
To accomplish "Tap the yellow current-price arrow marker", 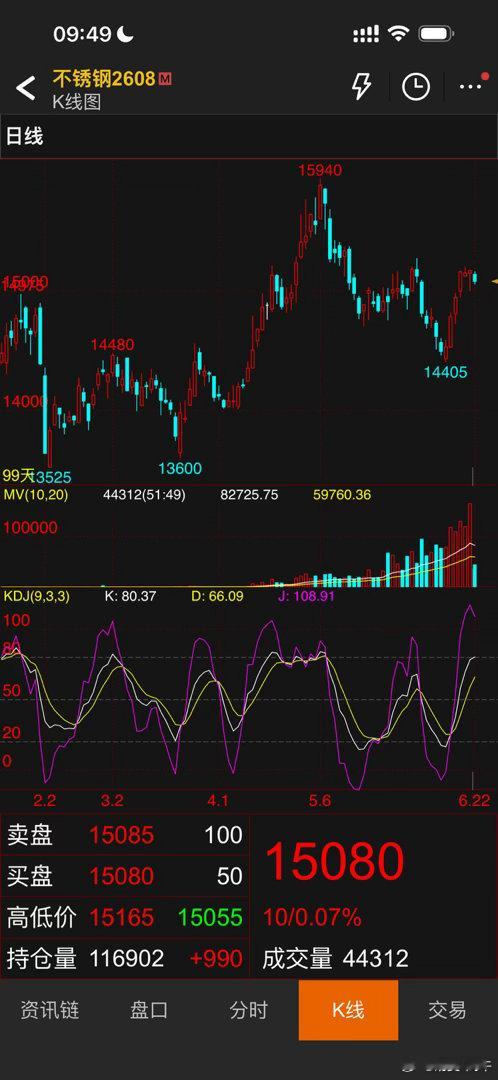I will click(494, 281).
